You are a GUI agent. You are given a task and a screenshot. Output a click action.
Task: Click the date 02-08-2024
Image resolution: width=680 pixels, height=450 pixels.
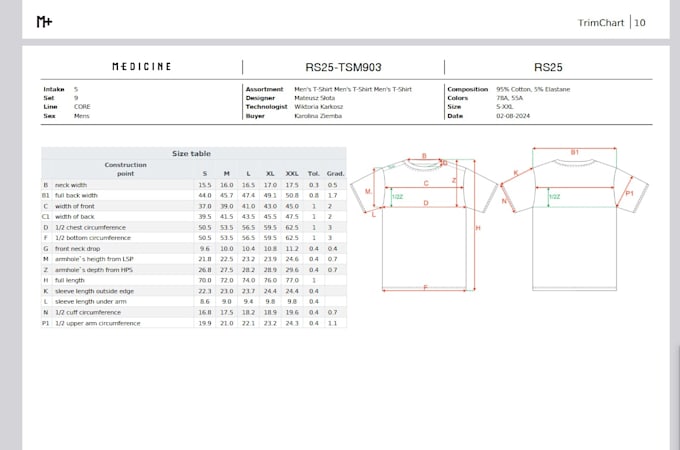coord(513,116)
